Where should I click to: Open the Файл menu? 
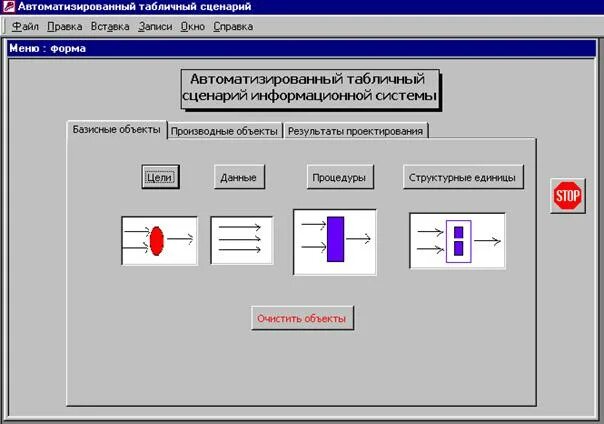[x=25, y=27]
